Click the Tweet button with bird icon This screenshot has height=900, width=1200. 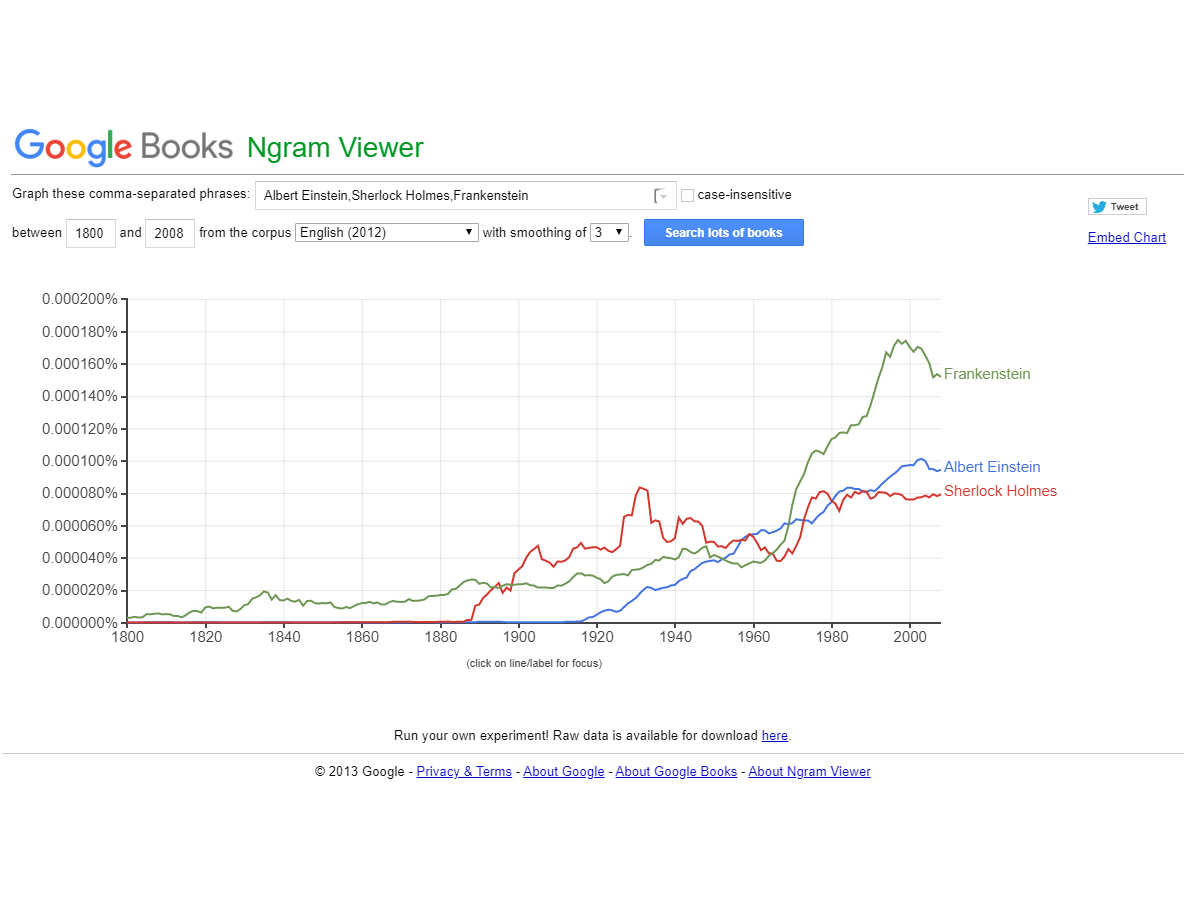[x=1117, y=207]
